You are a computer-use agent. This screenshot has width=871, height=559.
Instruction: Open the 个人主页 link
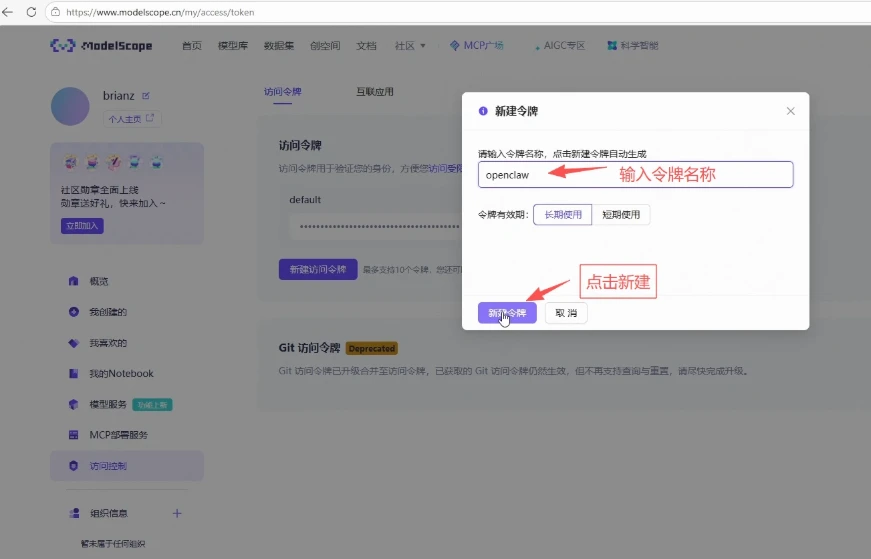pyautogui.click(x=132, y=119)
